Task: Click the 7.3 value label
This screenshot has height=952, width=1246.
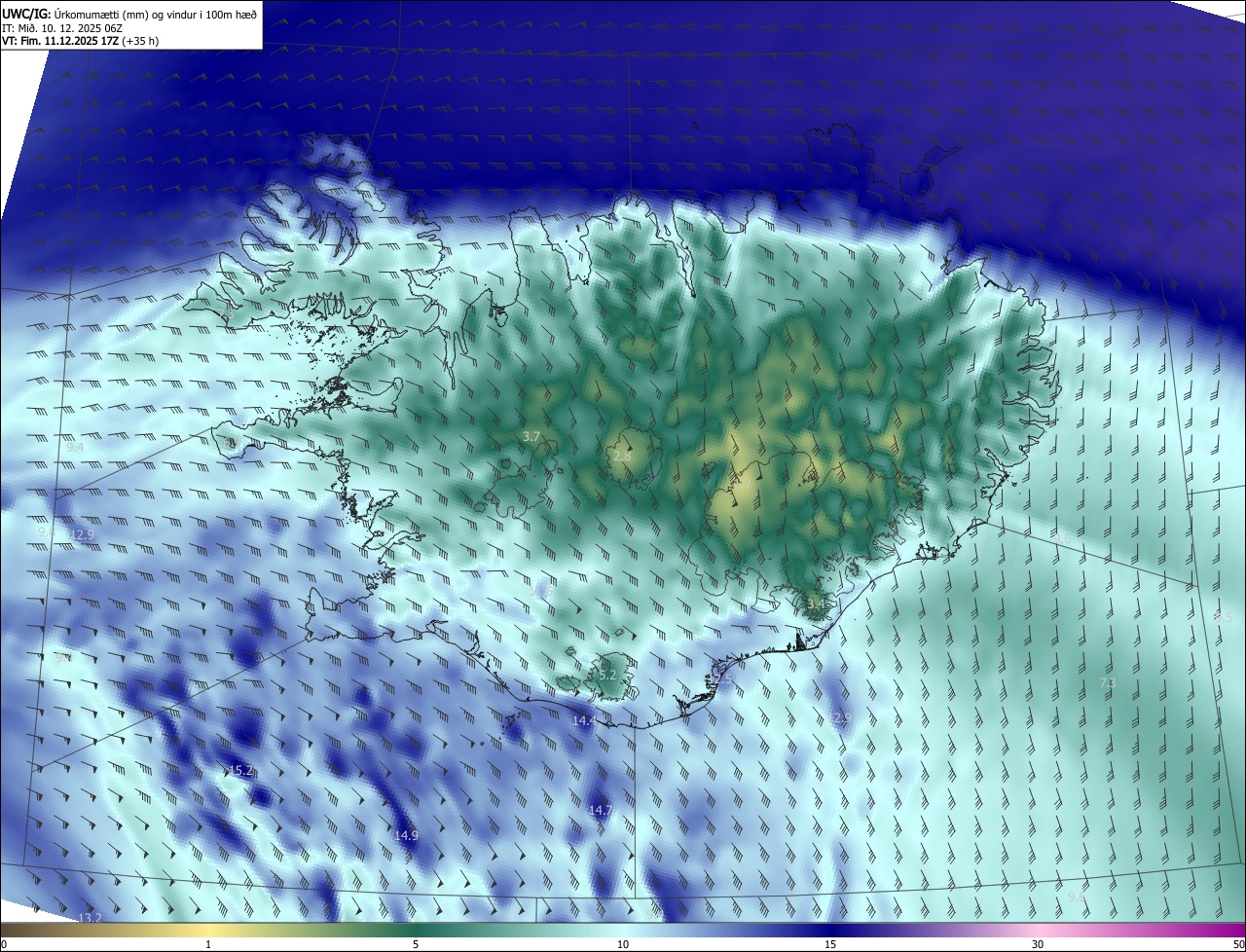Action: coord(1108,683)
